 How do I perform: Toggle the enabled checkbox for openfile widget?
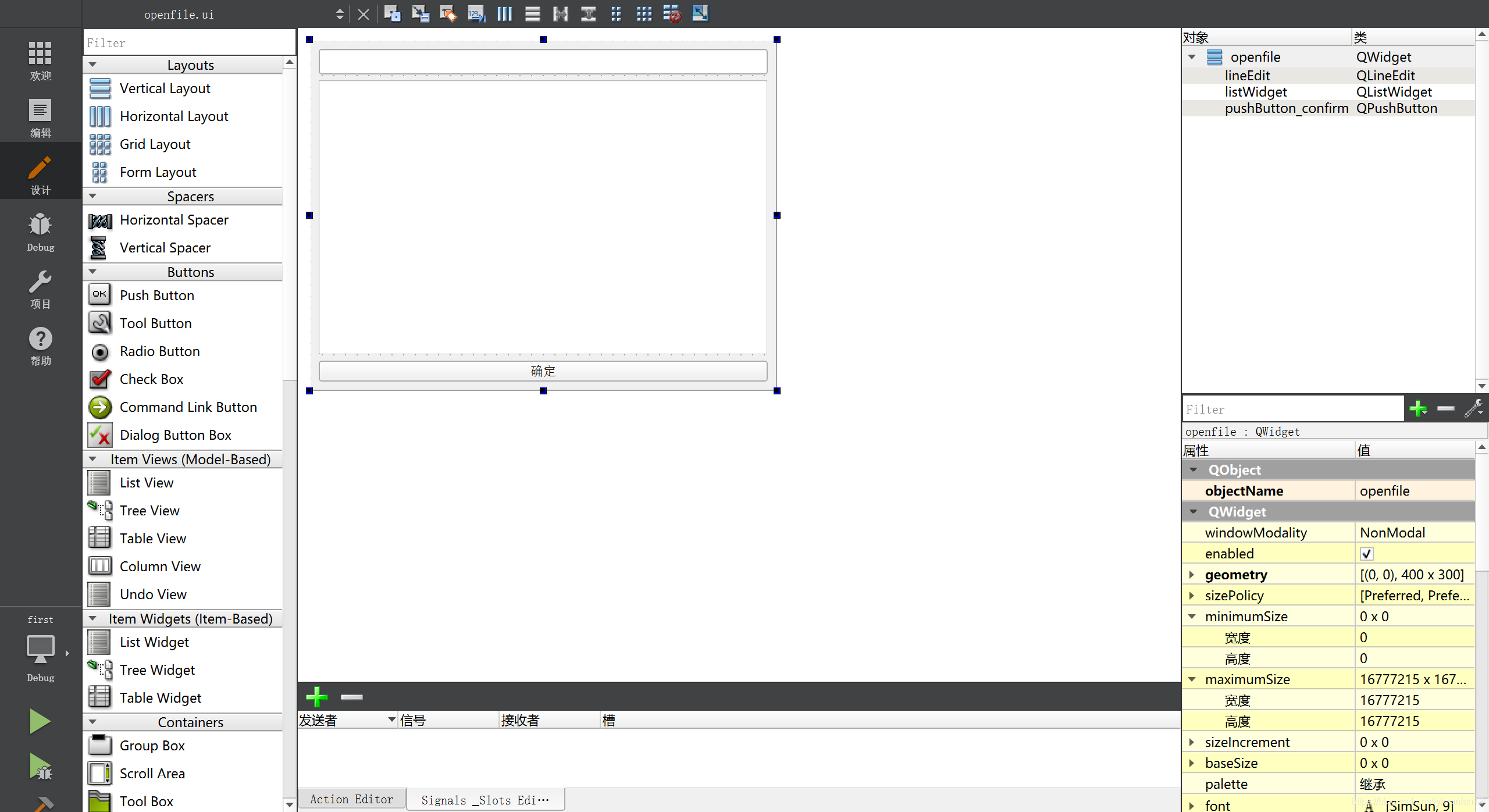(1366, 554)
